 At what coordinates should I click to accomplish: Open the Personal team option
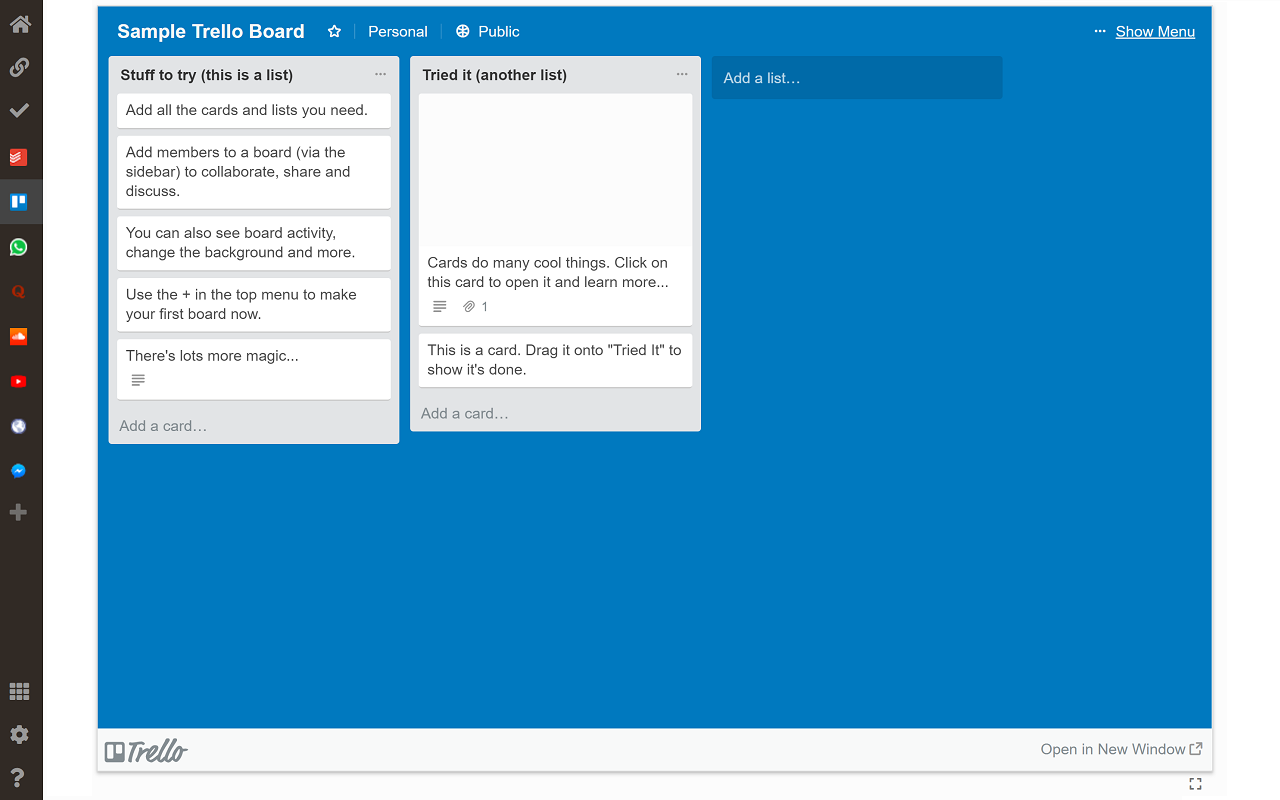398,31
